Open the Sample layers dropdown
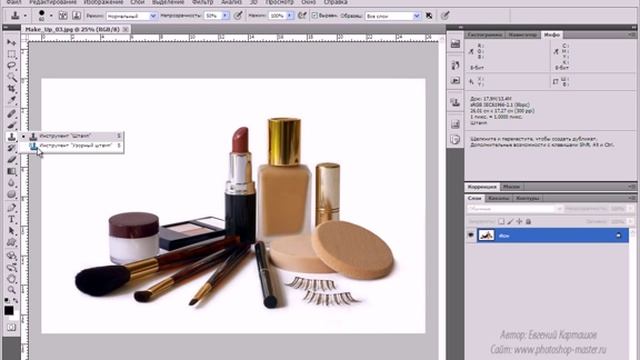 393,16
